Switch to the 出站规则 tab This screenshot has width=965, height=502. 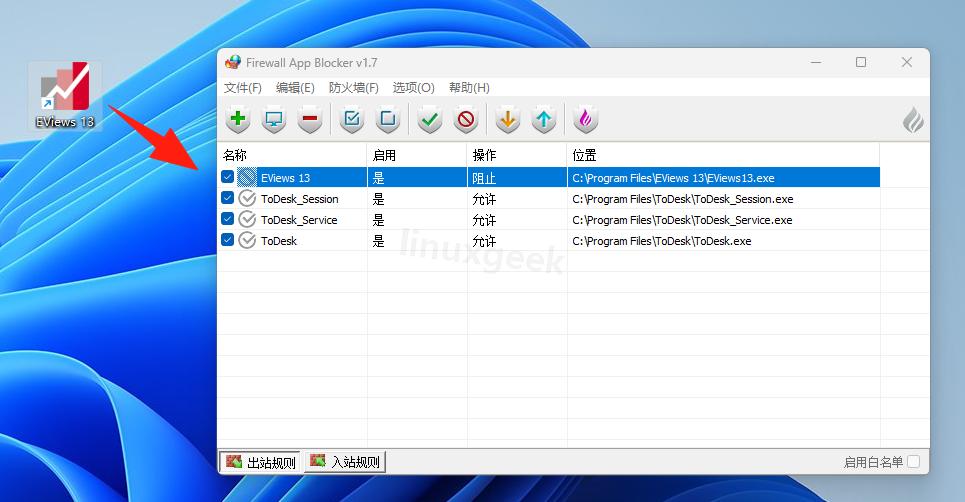[261, 462]
